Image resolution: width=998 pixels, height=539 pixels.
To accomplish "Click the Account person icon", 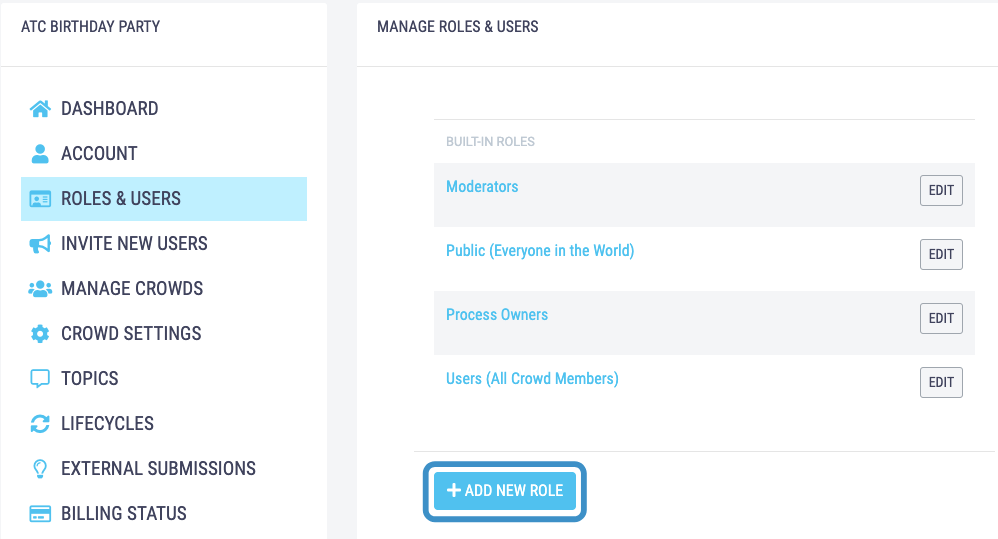I will point(40,153).
